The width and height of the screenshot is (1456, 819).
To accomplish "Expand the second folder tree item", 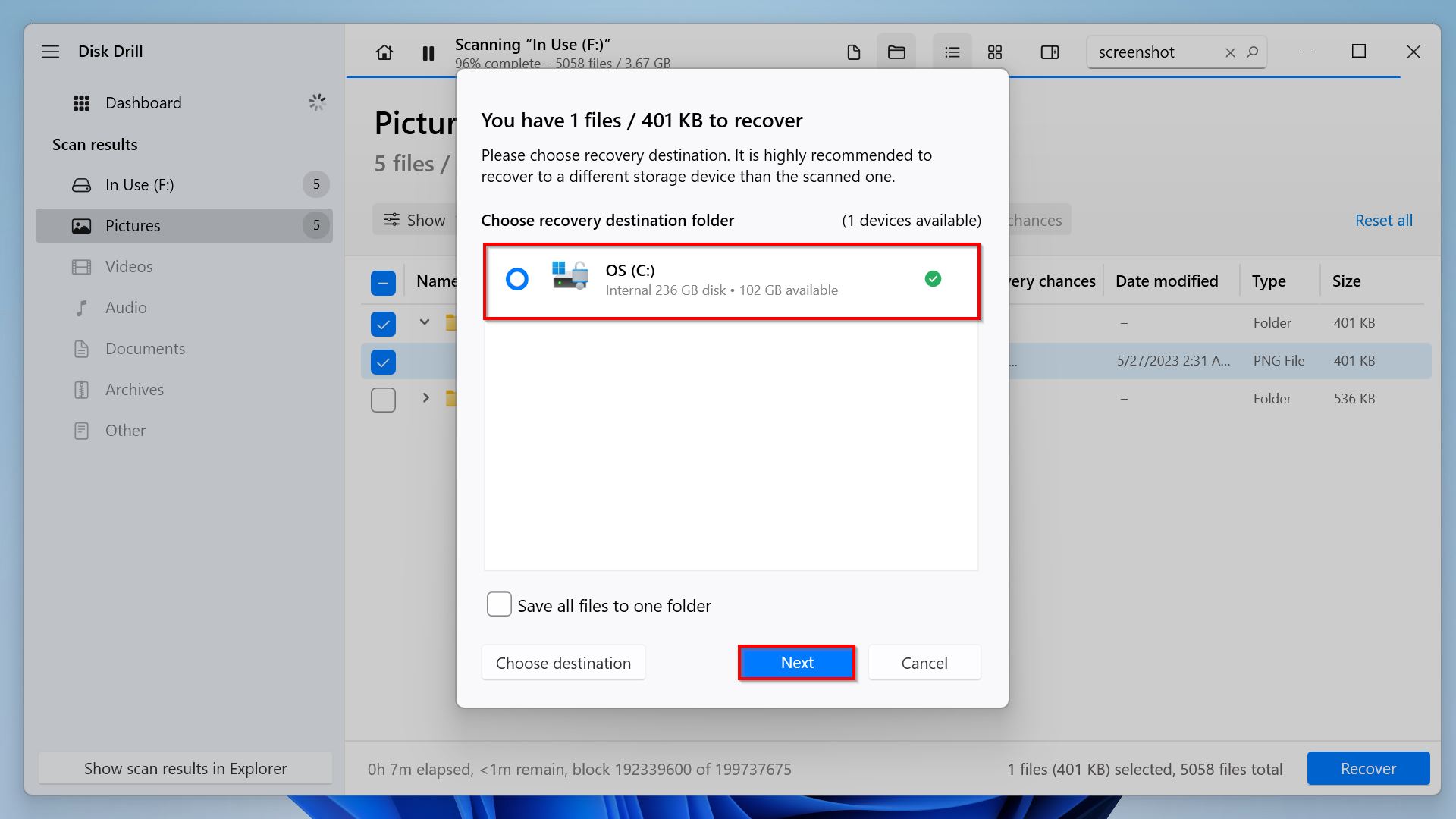I will pos(424,398).
